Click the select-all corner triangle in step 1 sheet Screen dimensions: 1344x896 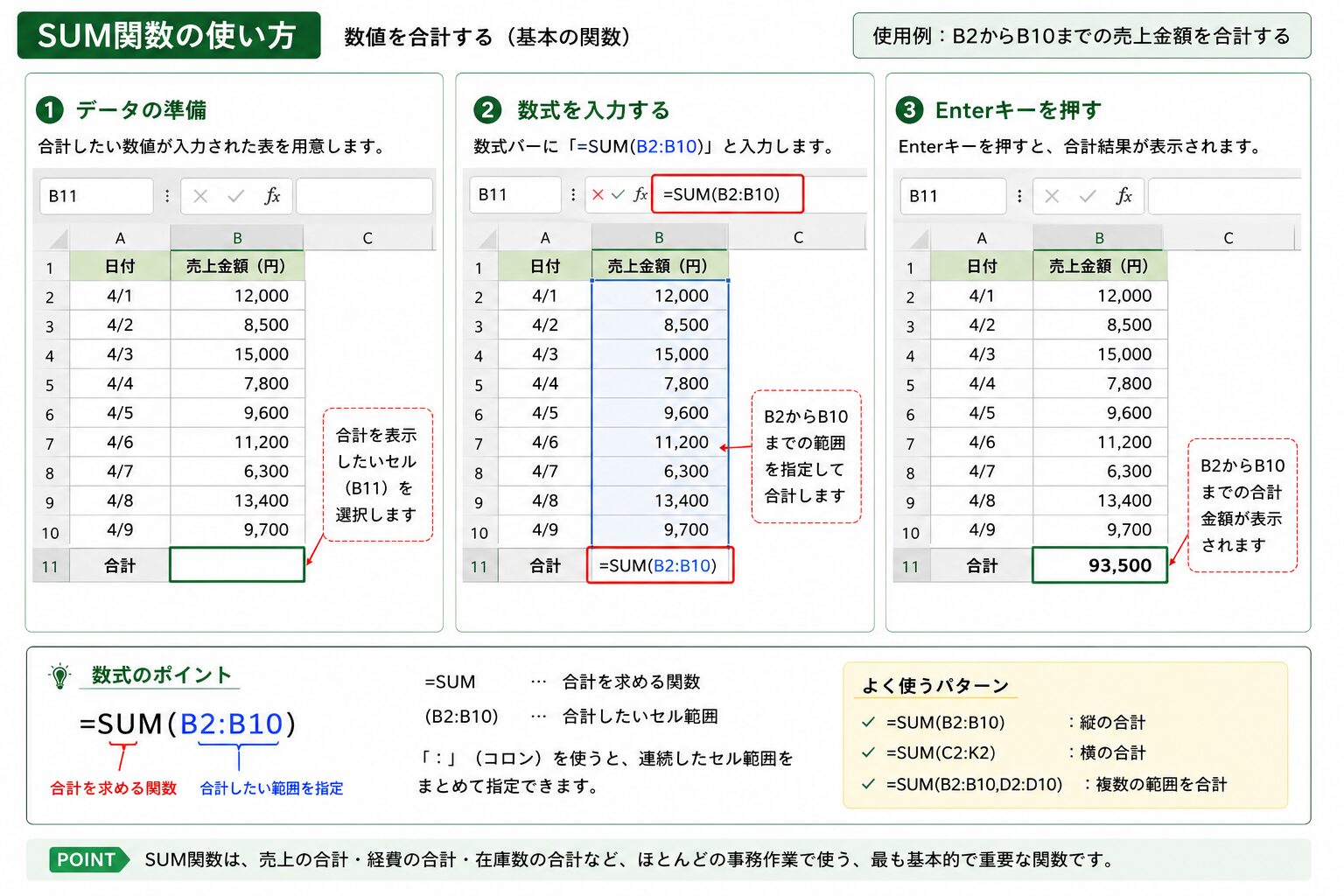pyautogui.click(x=58, y=239)
